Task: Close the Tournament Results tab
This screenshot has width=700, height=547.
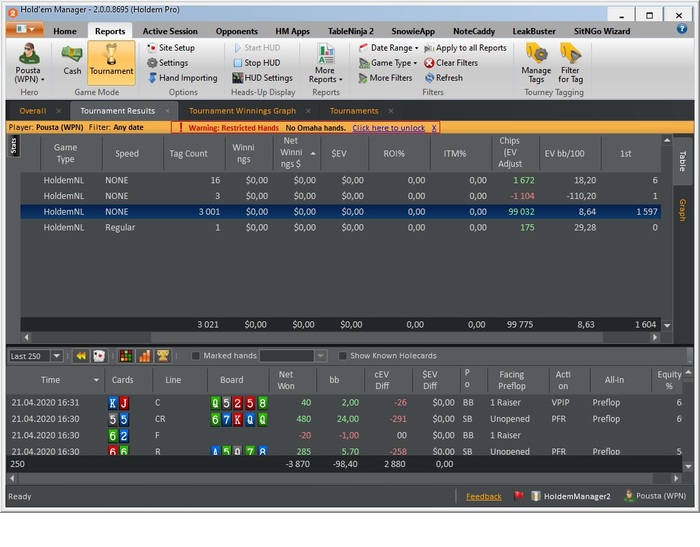Action: [x=167, y=111]
